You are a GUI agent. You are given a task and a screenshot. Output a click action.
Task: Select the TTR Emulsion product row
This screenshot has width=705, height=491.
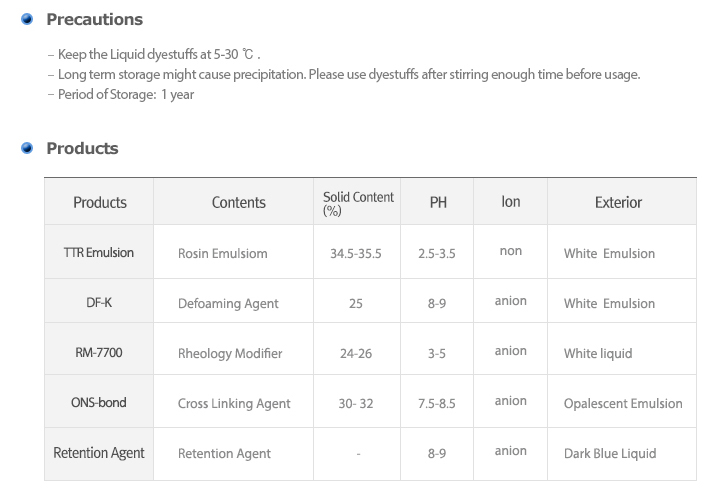click(x=370, y=252)
